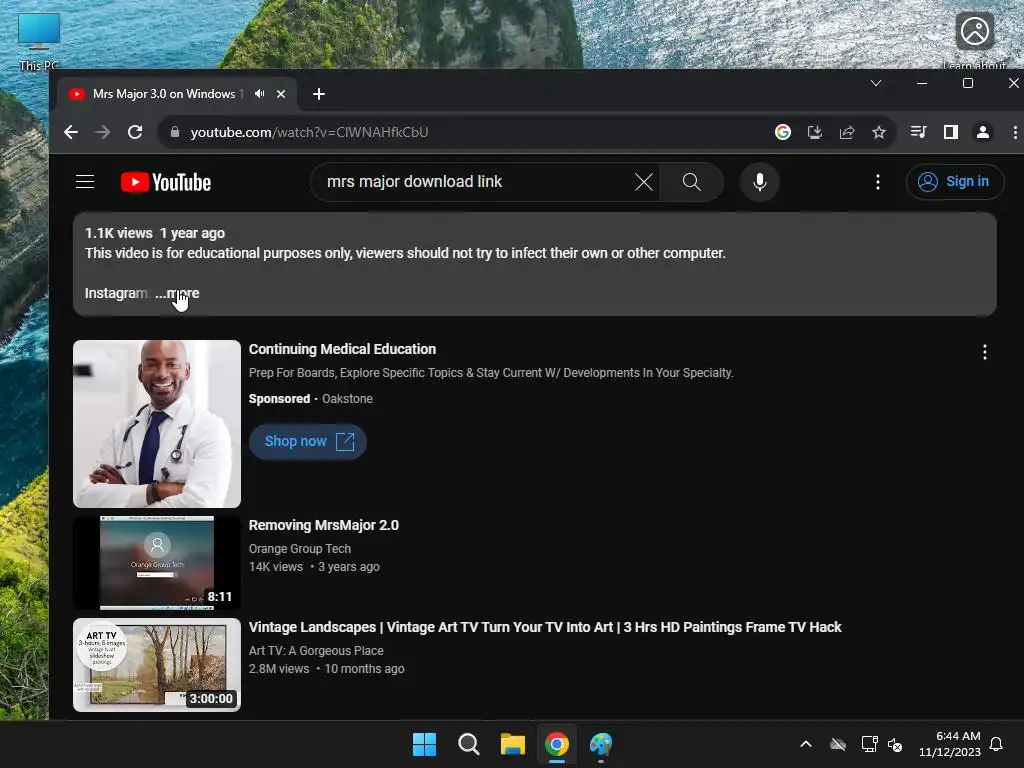Open taskbar Search
The width and height of the screenshot is (1024, 768).
(468, 744)
